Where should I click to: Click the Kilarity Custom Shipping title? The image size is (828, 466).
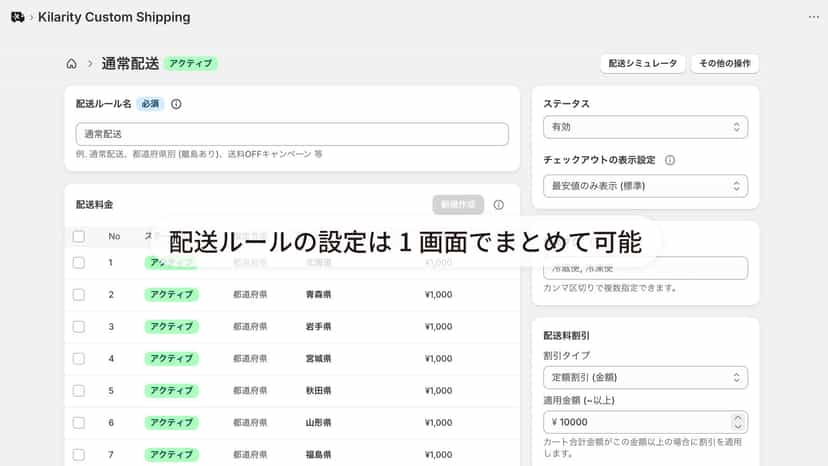point(114,17)
